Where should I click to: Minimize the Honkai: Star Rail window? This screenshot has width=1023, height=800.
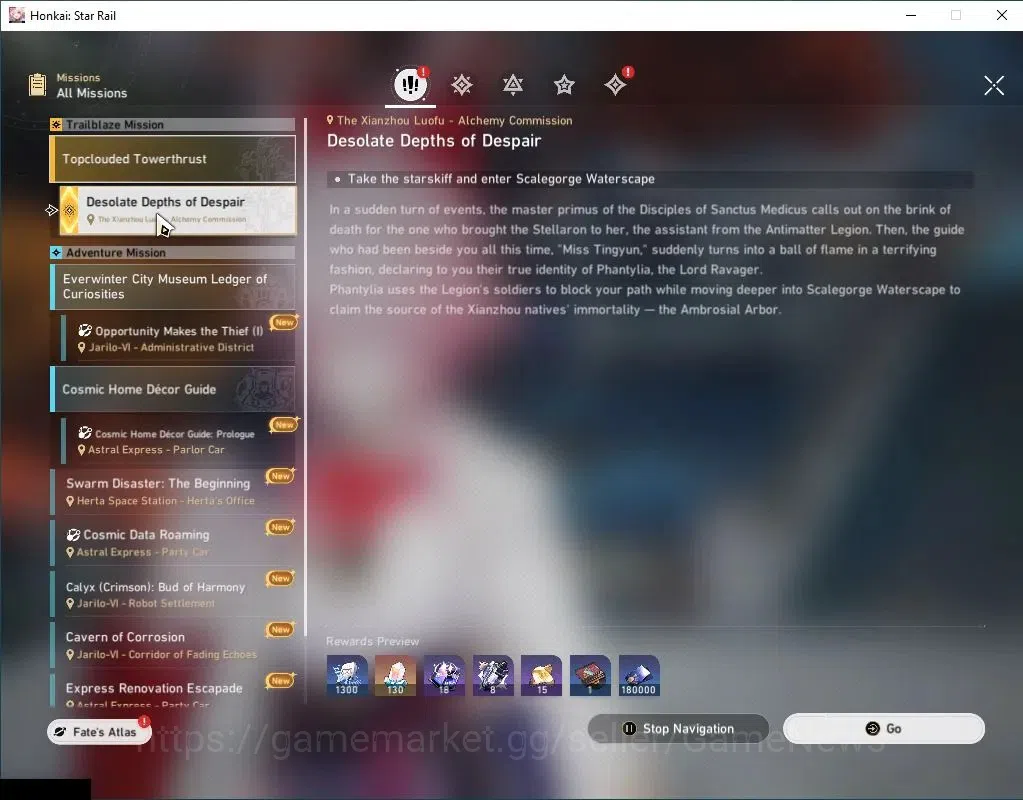911,15
